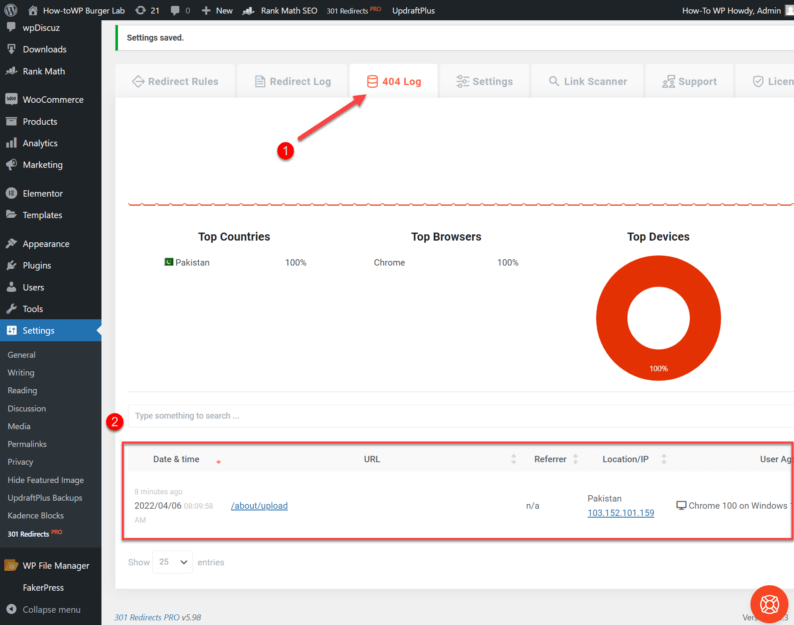Image resolution: width=794 pixels, height=625 pixels.
Task: Open 301 Redirects PRO in admin bar
Action: tap(353, 10)
